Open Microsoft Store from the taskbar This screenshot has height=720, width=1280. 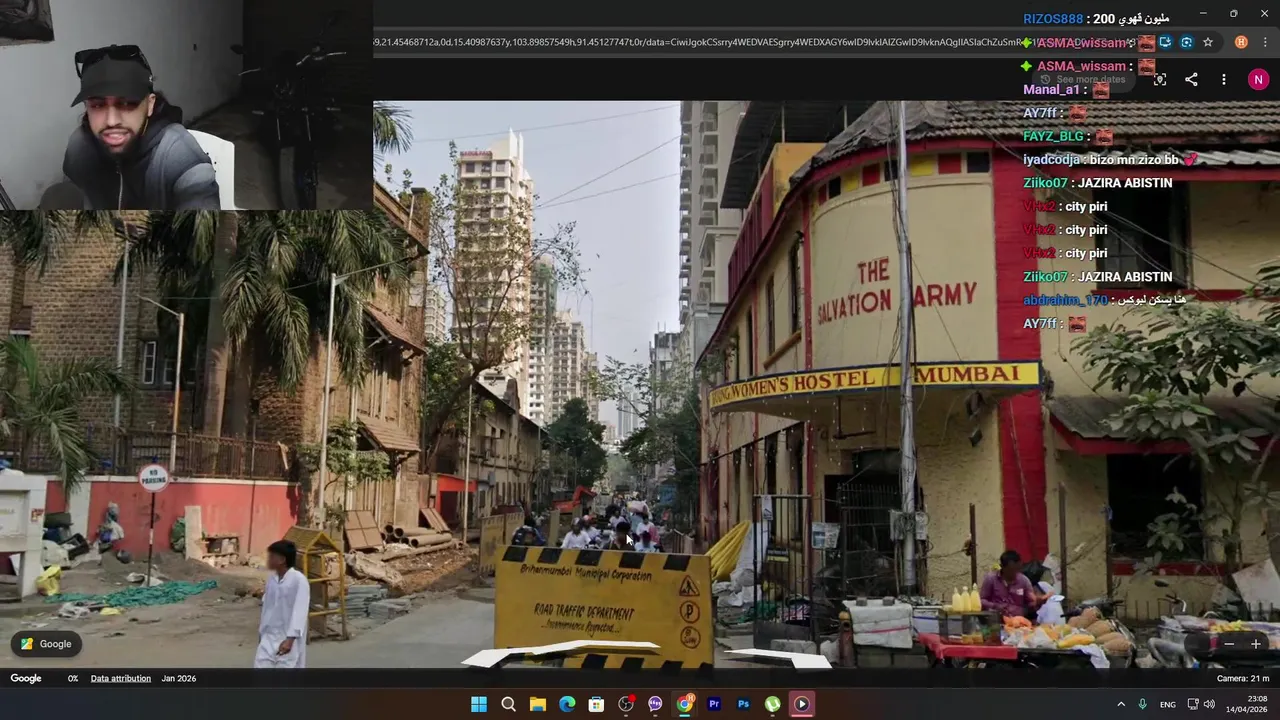[x=596, y=704]
